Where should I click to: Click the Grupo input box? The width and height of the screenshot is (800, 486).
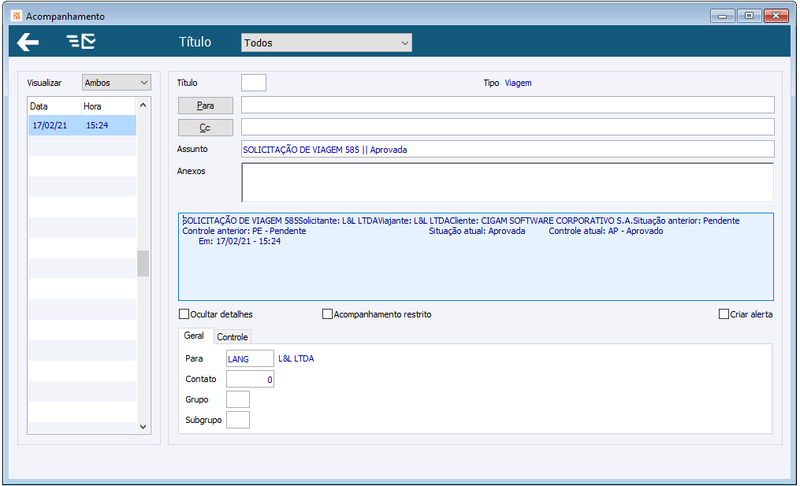click(x=238, y=399)
